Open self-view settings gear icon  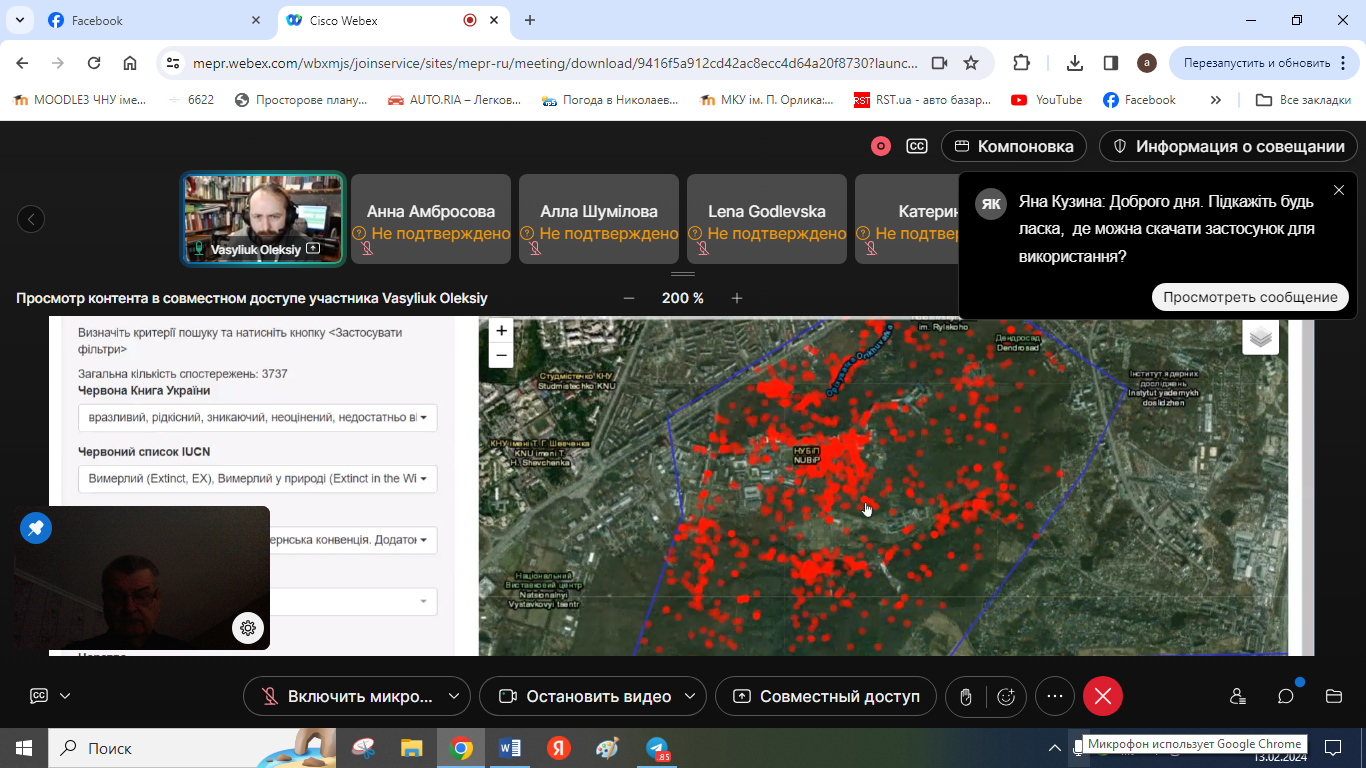[248, 628]
